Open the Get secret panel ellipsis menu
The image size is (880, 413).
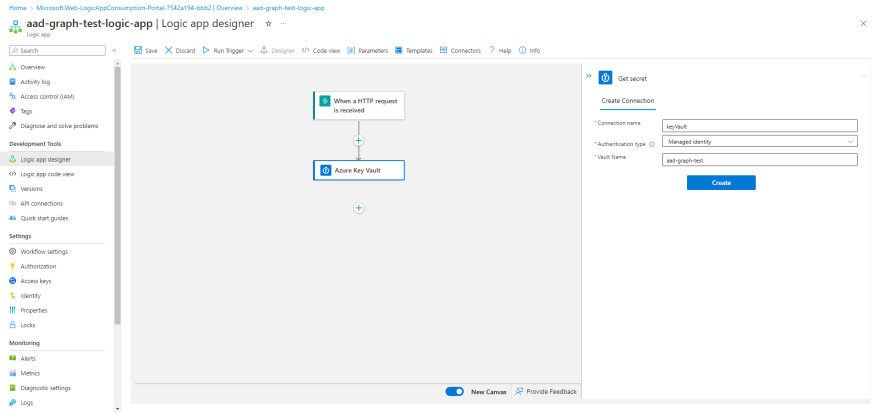click(x=864, y=76)
